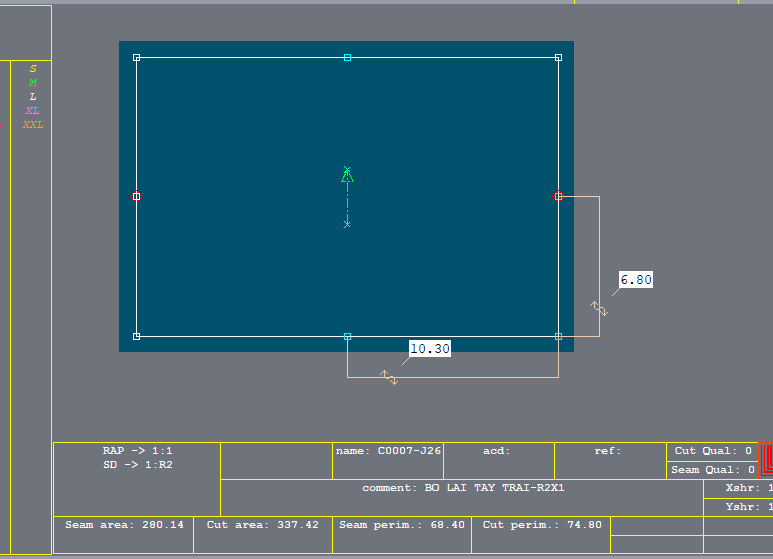Viewport: 773px width, 559px height.
Task: Select size M in the size list
Action: pos(33,82)
